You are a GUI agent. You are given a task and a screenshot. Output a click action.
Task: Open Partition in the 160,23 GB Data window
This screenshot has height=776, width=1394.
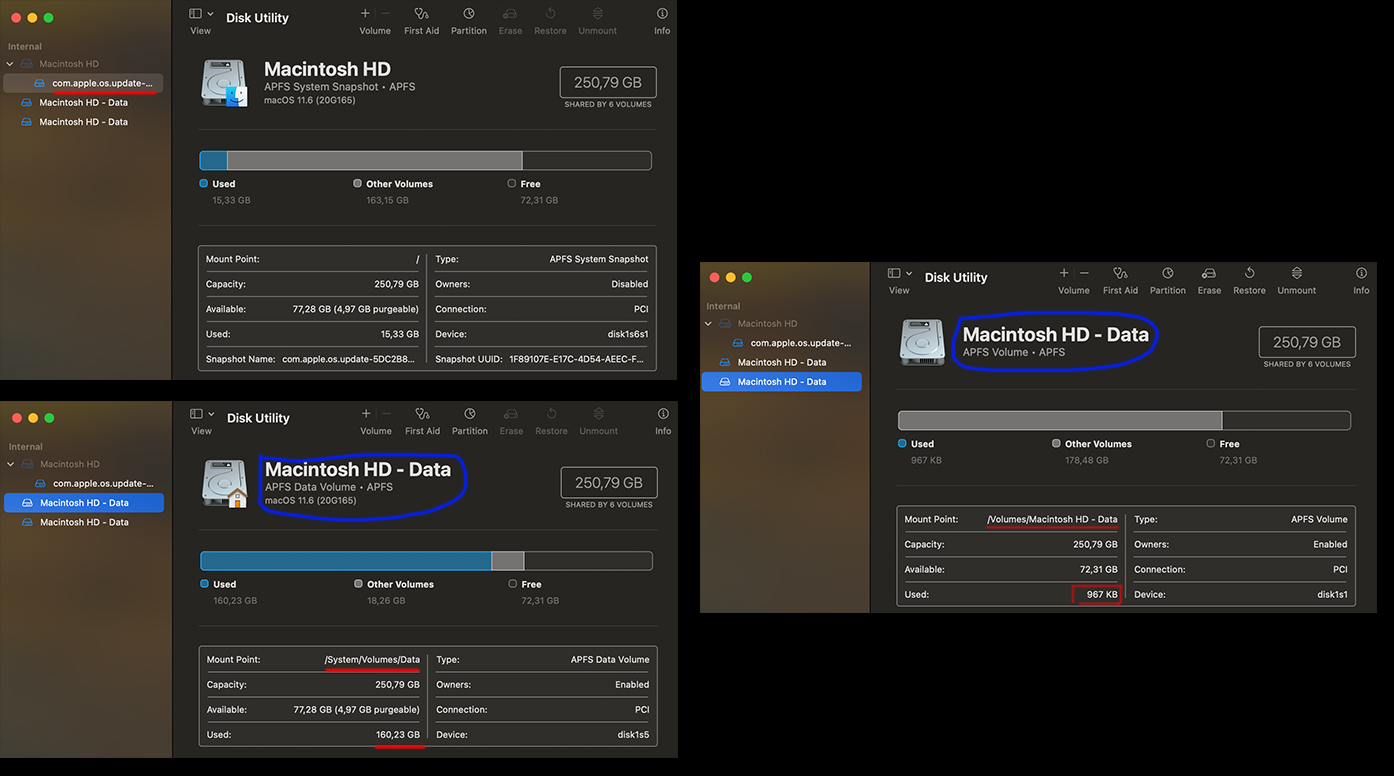point(469,414)
